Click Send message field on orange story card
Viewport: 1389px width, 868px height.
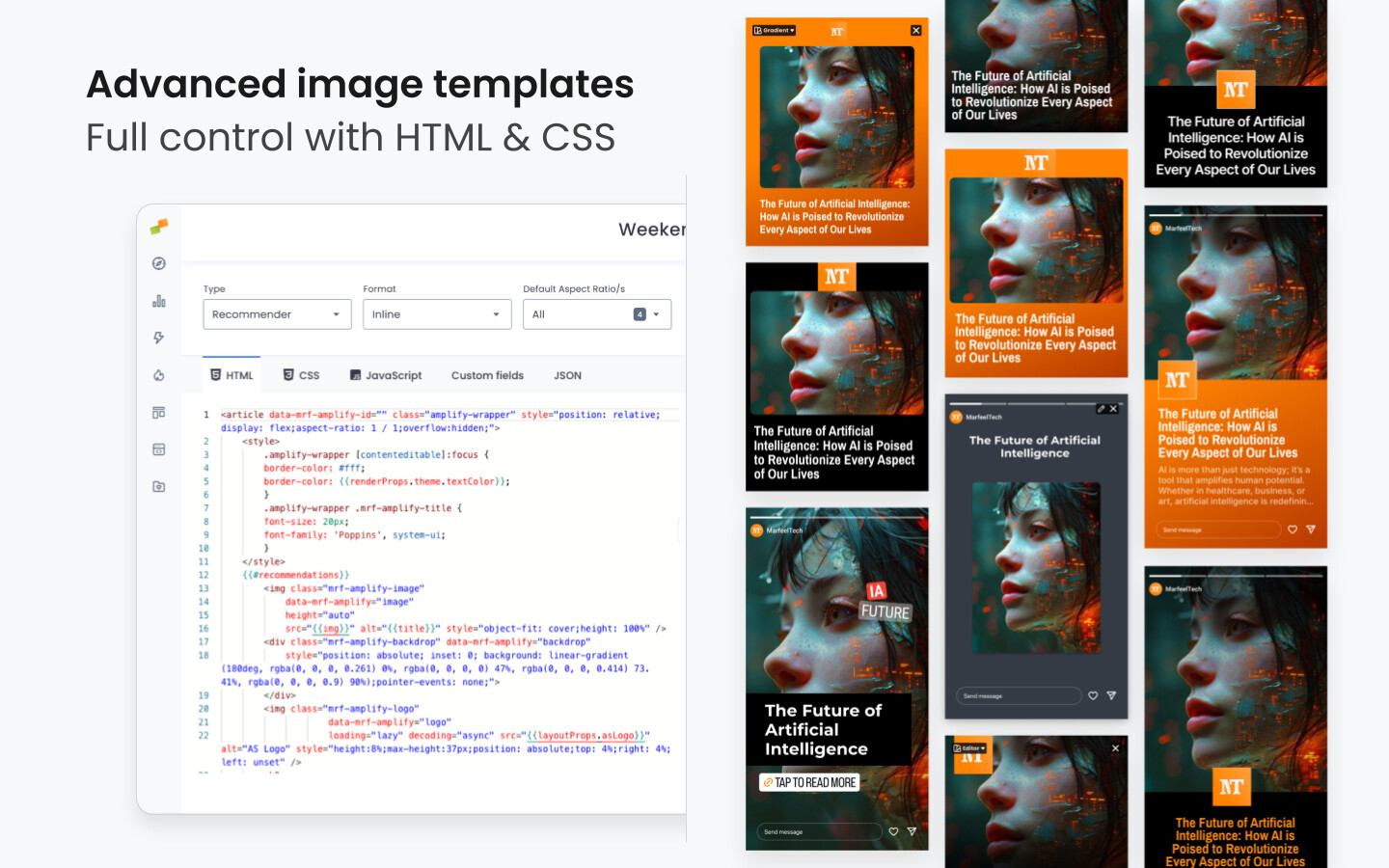(x=1218, y=529)
